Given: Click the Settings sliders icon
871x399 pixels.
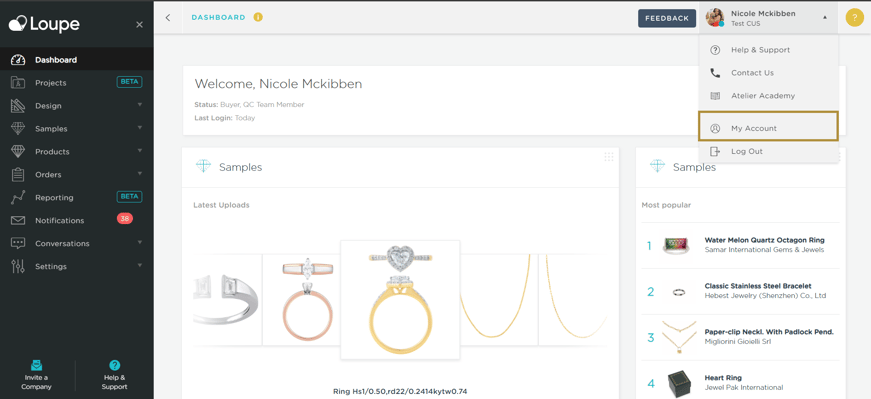Looking at the screenshot, I should (x=18, y=266).
